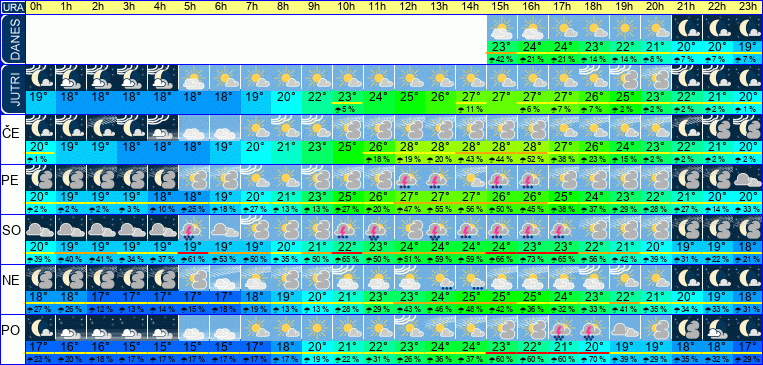This screenshot has width=763, height=365.
Task: Click the 73 % precipitation cell on Saturday
Action: (x=532, y=259)
